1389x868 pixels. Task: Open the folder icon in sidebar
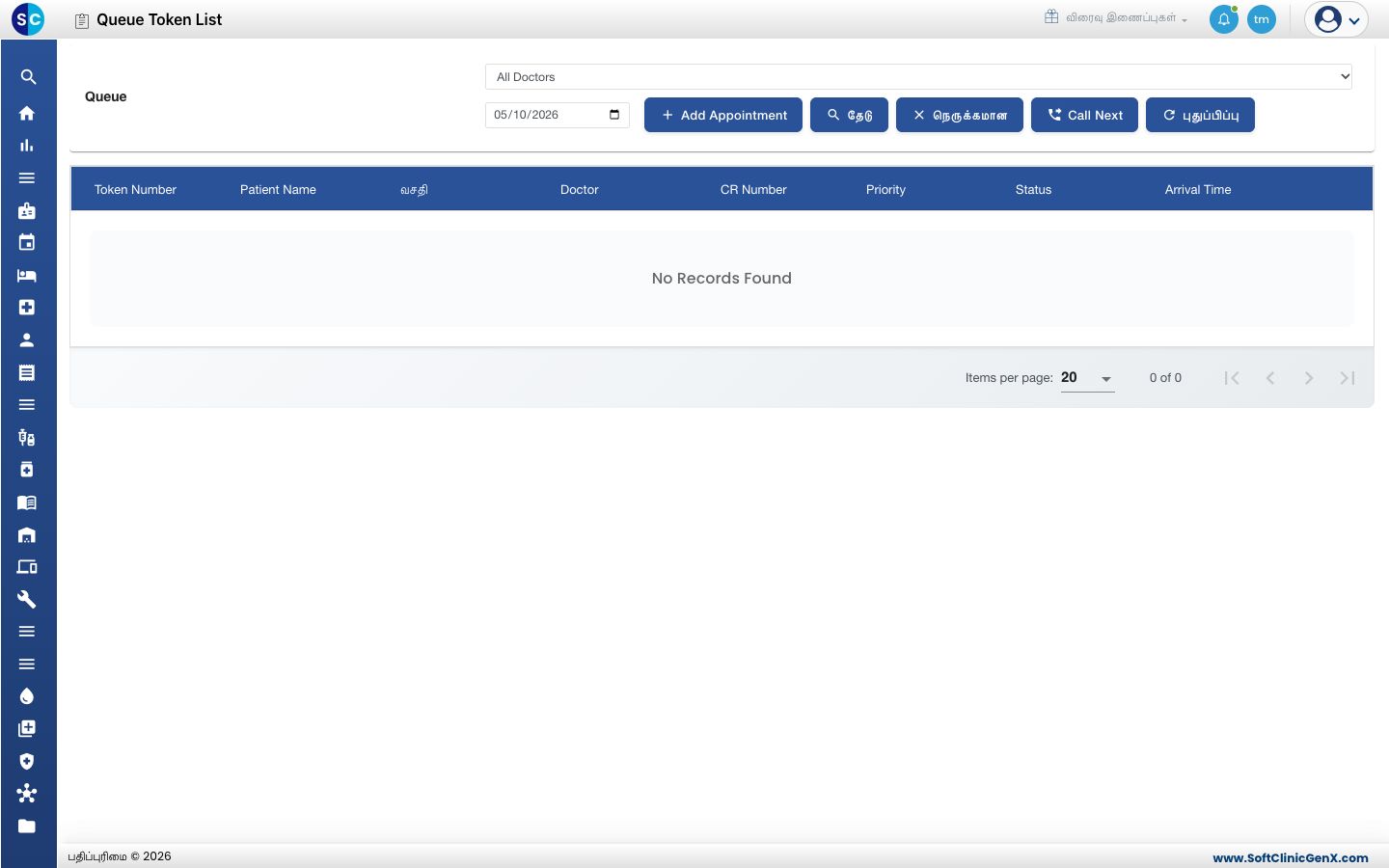27,827
